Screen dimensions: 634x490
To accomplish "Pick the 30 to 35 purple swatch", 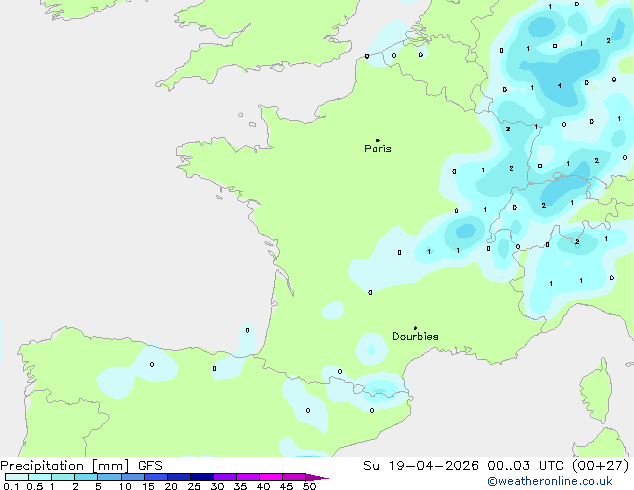I will click(225, 477).
